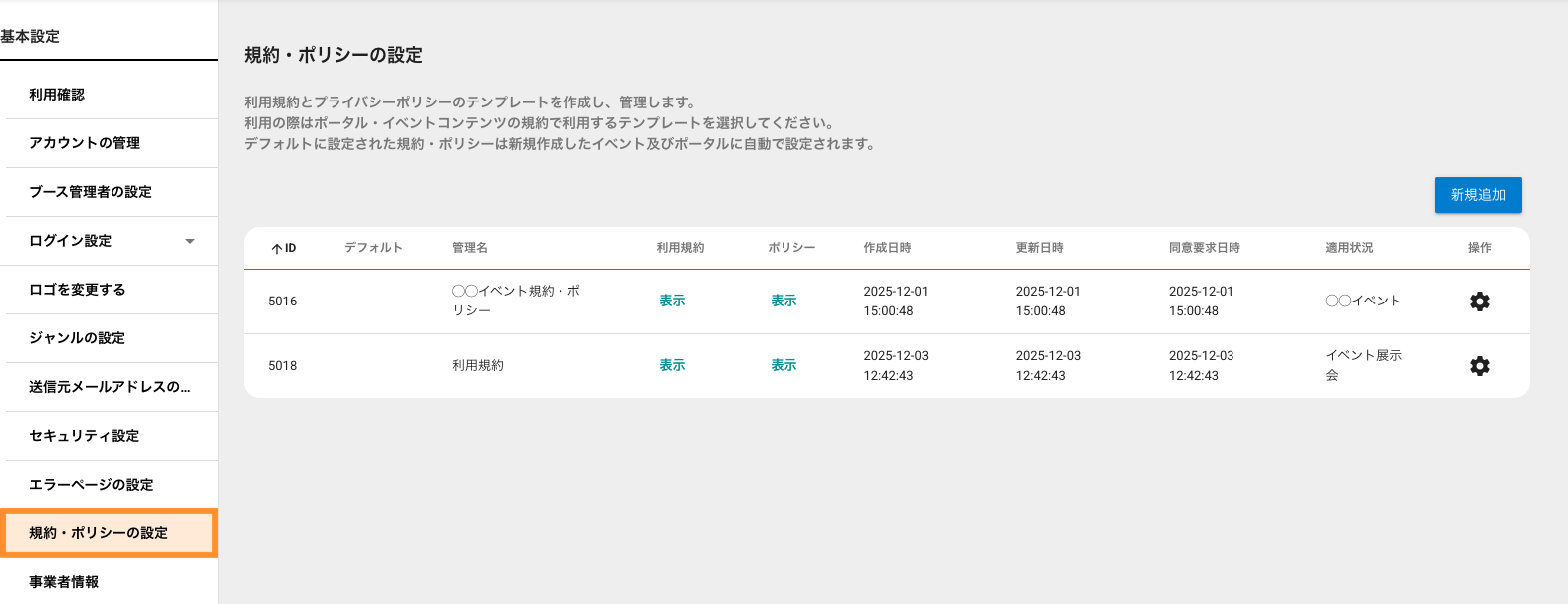Click the 適用状況 column header
The height and width of the screenshot is (604, 1568).
coord(1349,248)
